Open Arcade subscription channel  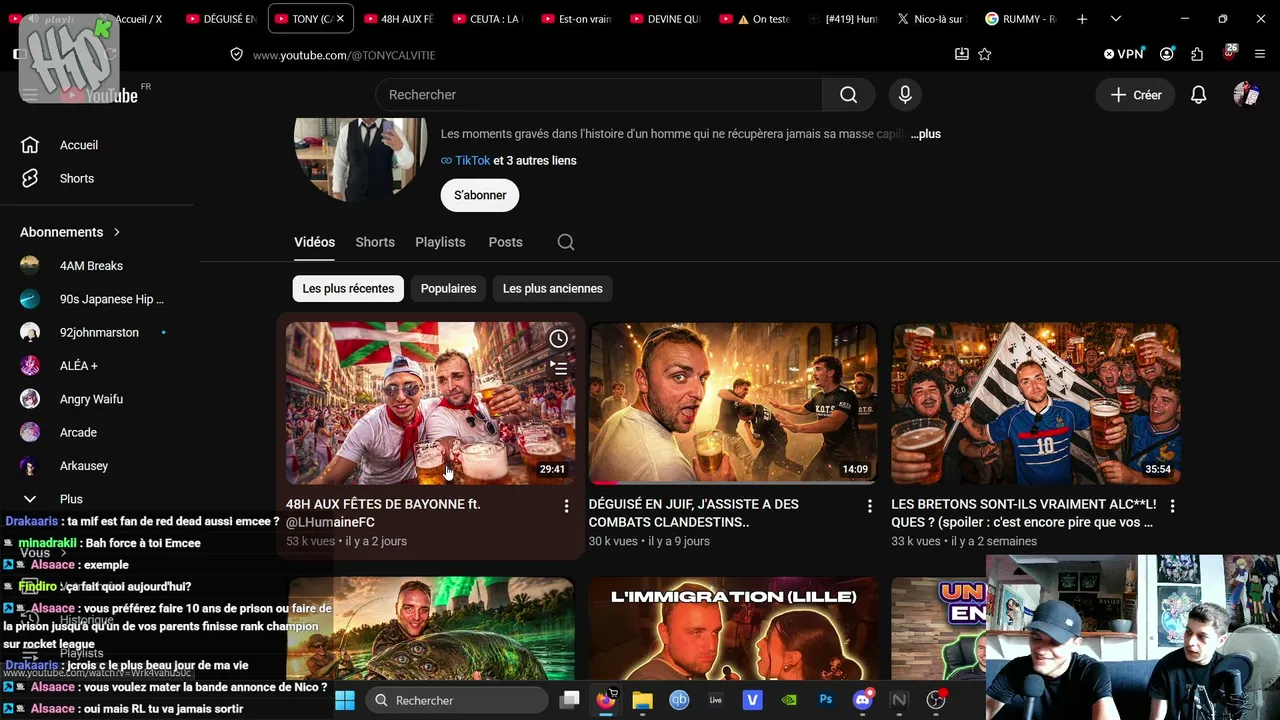point(78,433)
